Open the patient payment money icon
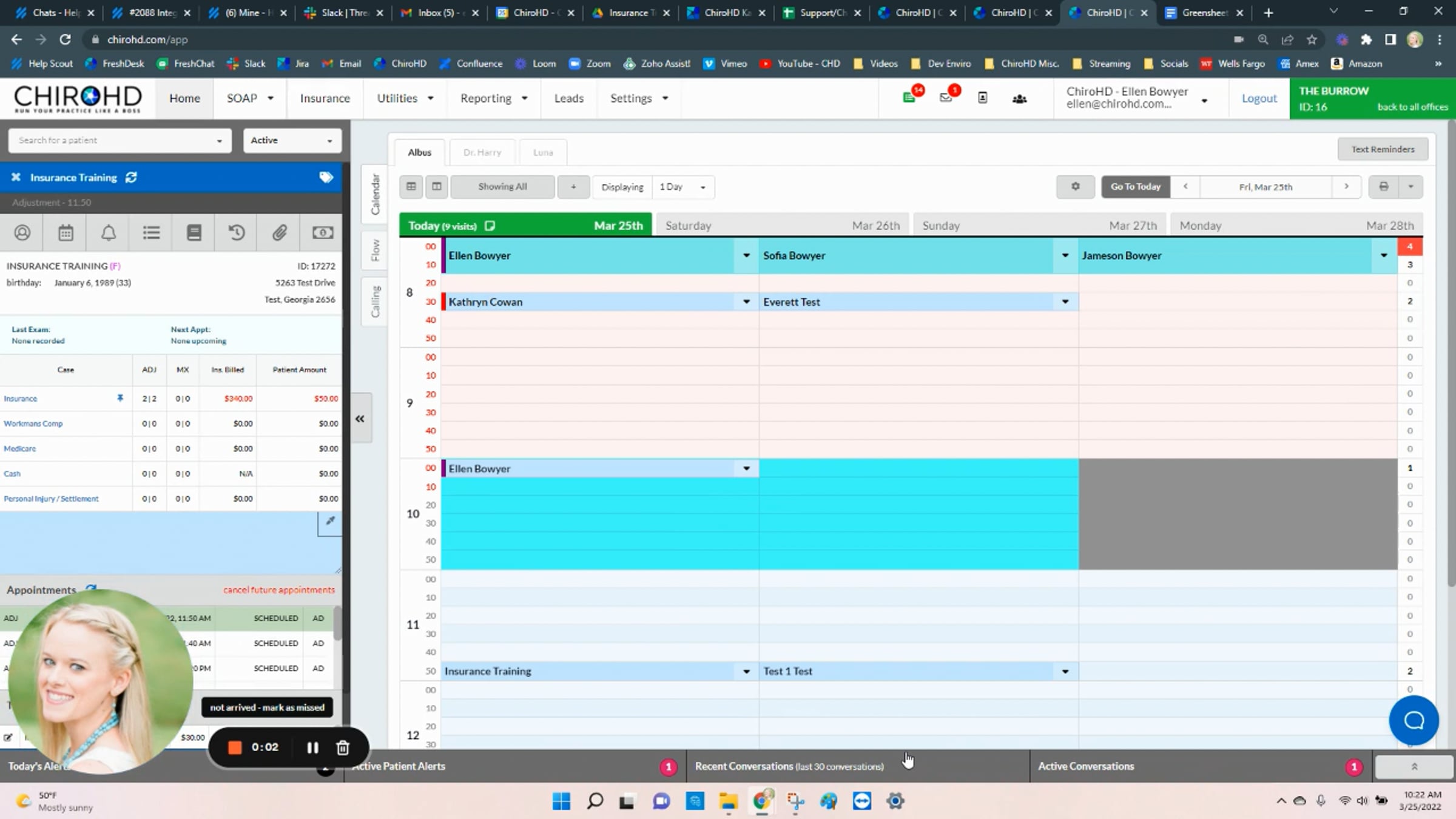Screen dimensions: 1456x819 [x=322, y=232]
